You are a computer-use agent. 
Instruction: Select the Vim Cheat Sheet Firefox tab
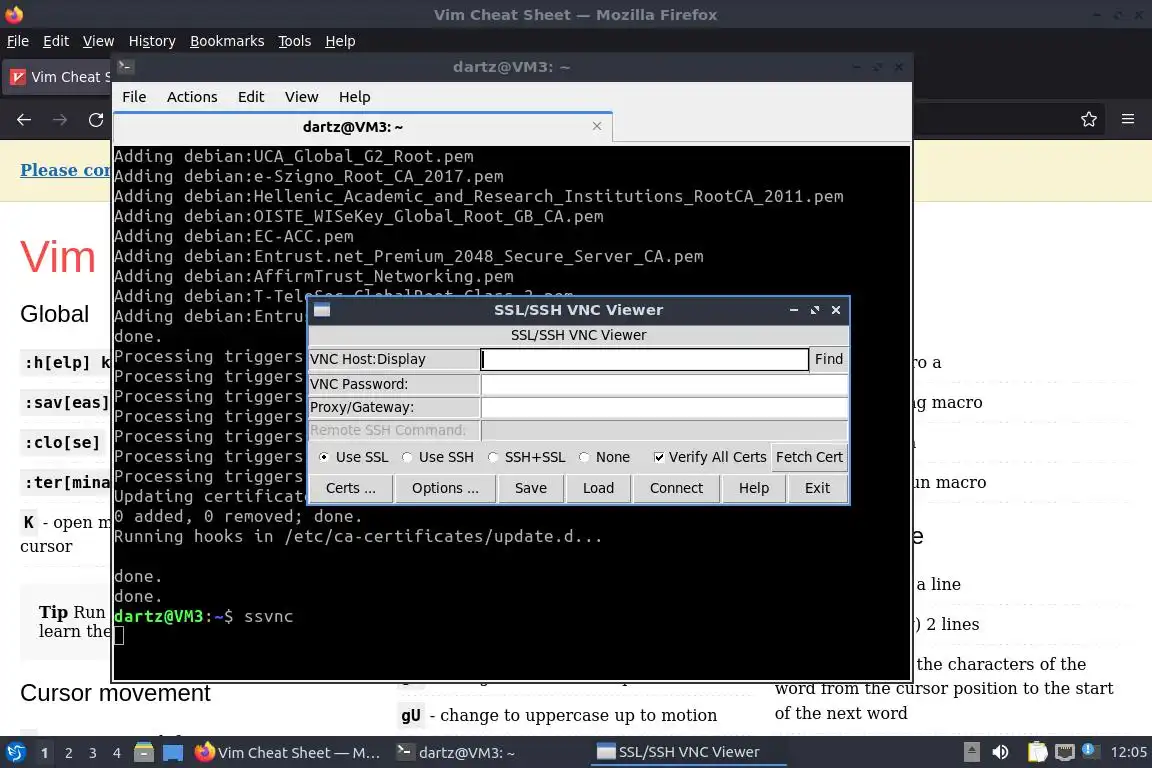click(59, 77)
